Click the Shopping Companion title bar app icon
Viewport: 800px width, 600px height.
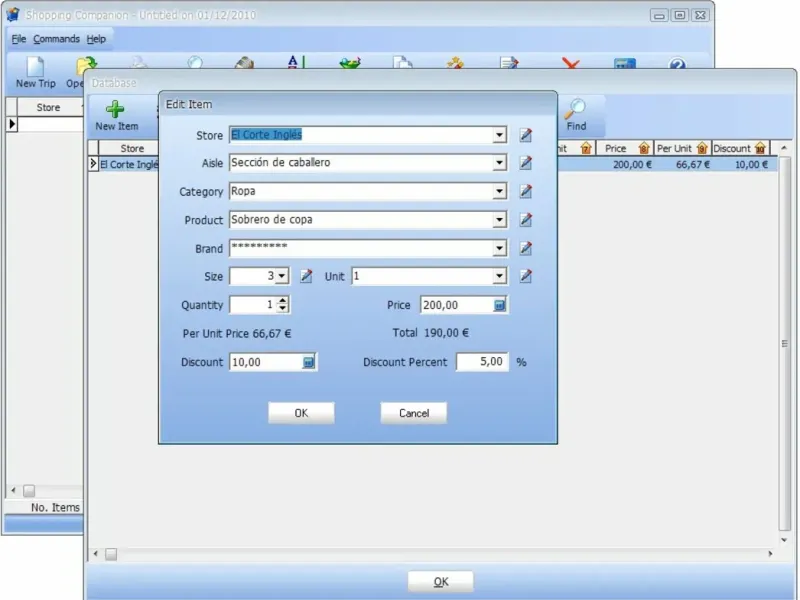pos(13,15)
